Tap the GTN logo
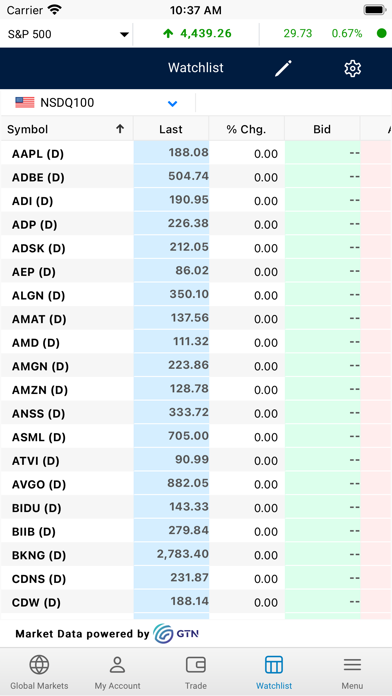 click(x=176, y=633)
